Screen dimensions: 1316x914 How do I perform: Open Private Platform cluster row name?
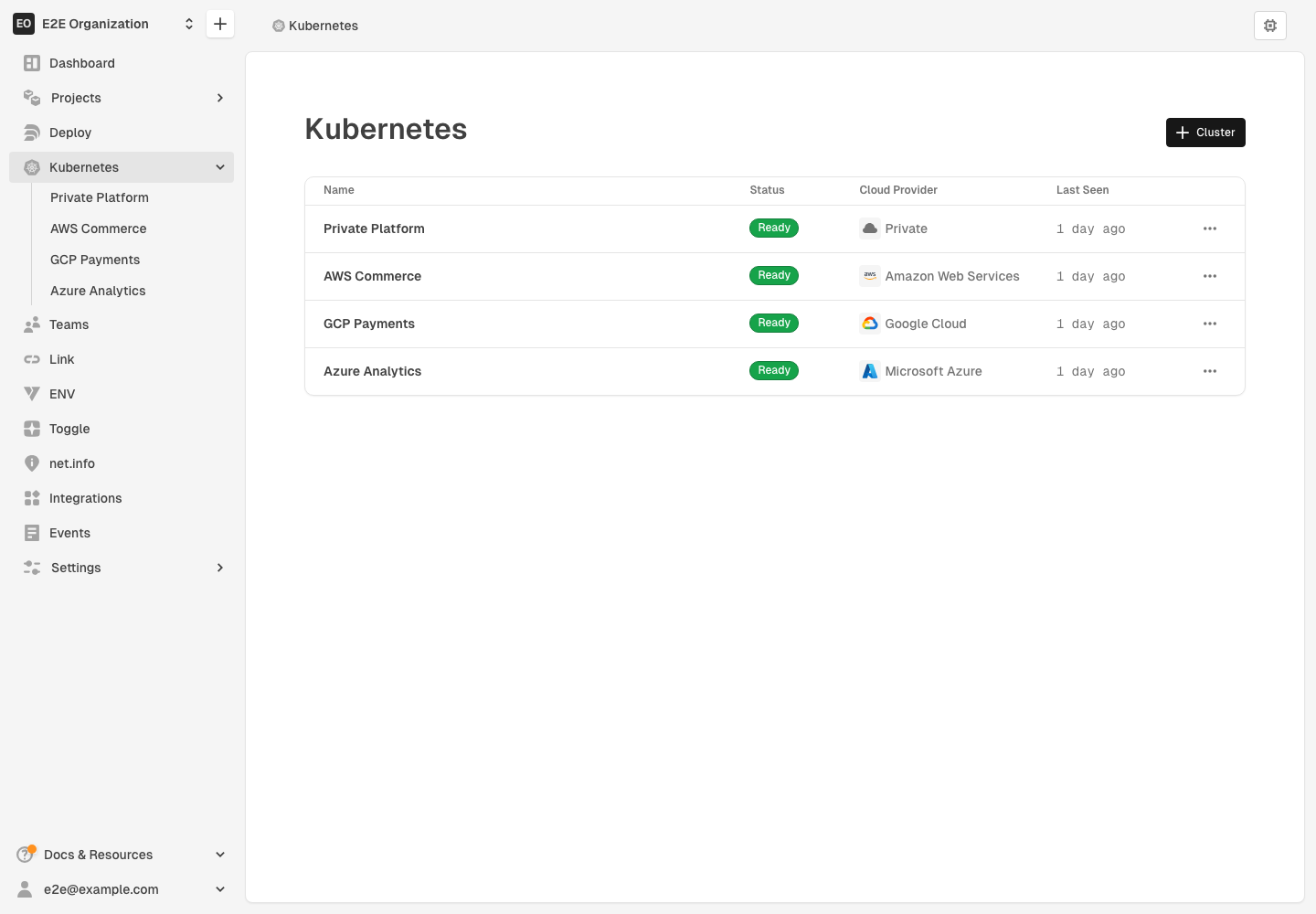374,228
